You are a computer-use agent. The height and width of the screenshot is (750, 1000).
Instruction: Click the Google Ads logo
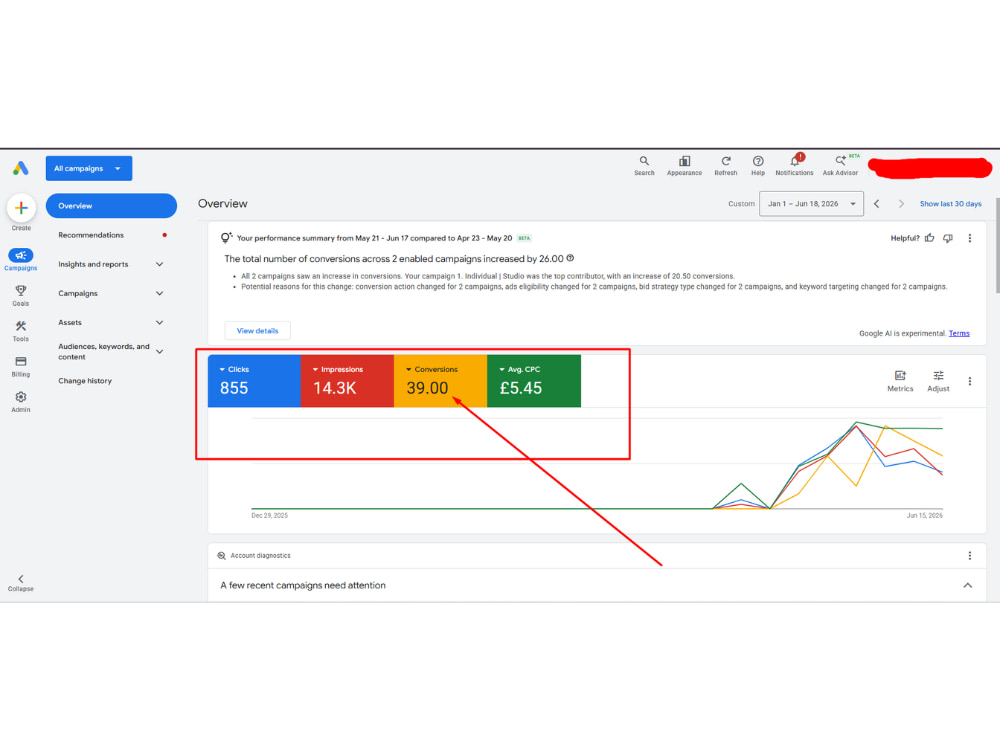click(20, 168)
